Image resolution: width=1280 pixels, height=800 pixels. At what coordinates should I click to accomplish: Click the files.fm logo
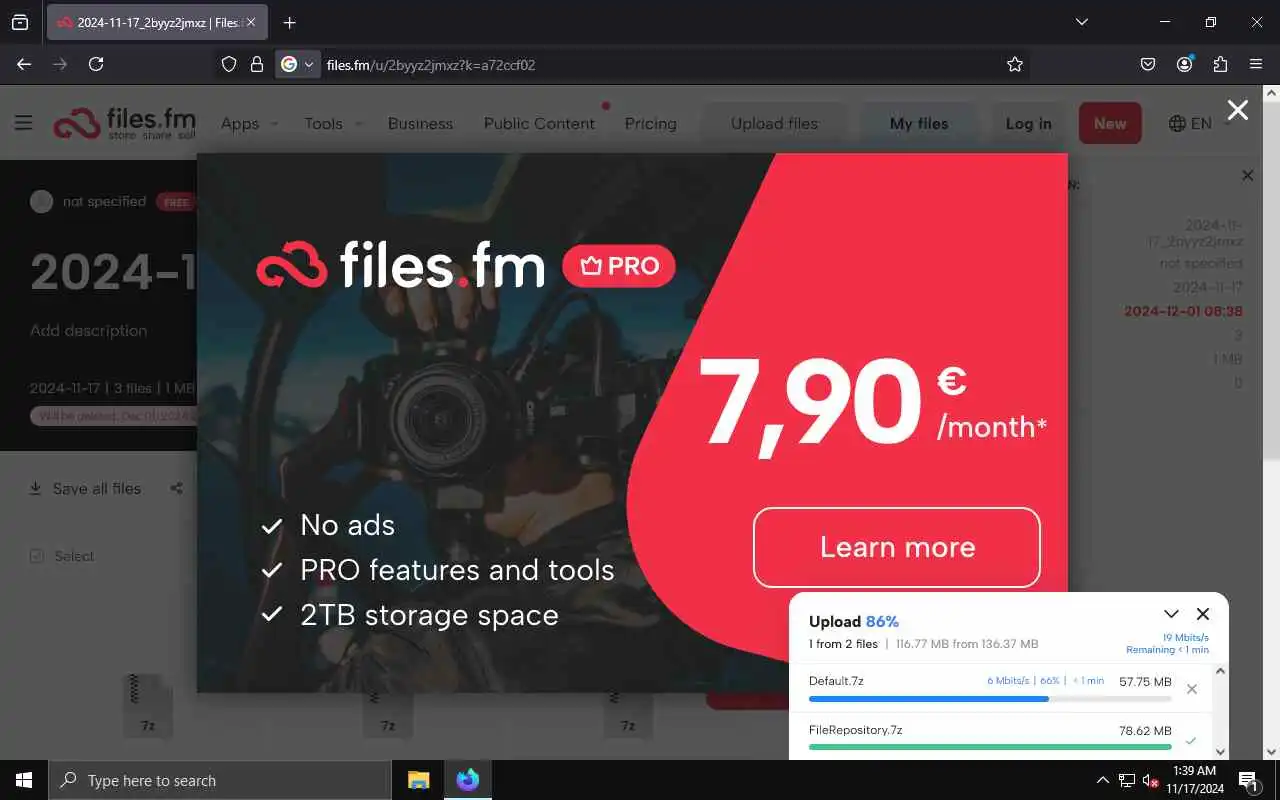(125, 123)
